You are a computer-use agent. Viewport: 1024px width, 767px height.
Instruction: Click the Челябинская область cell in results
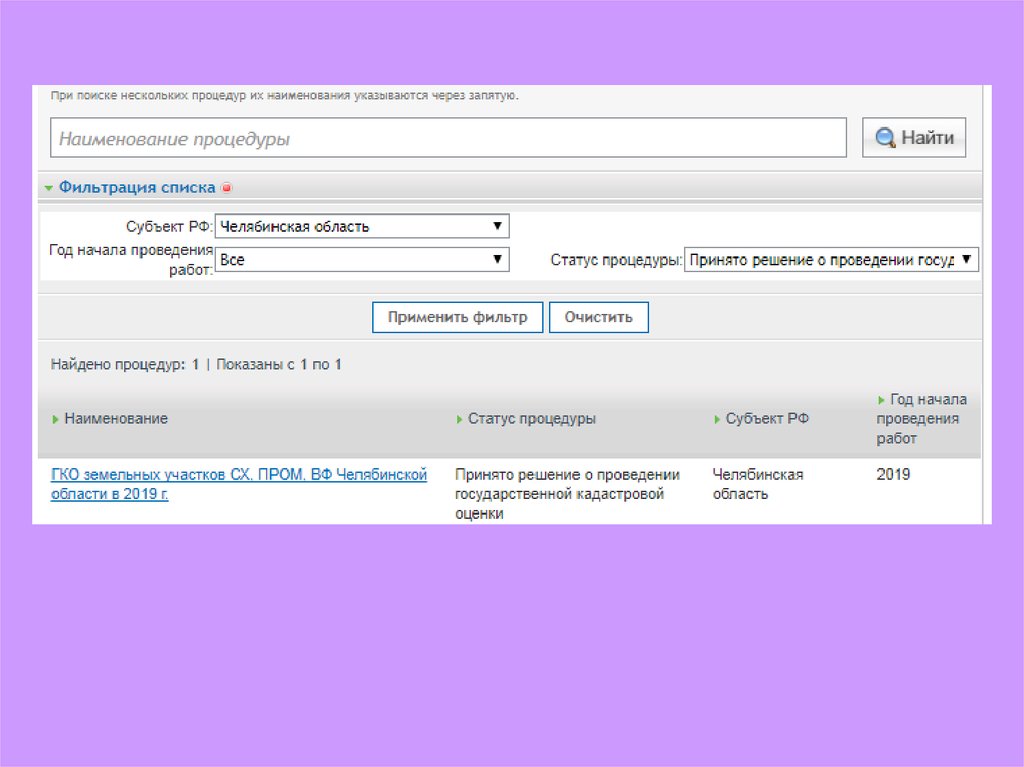[x=757, y=484]
